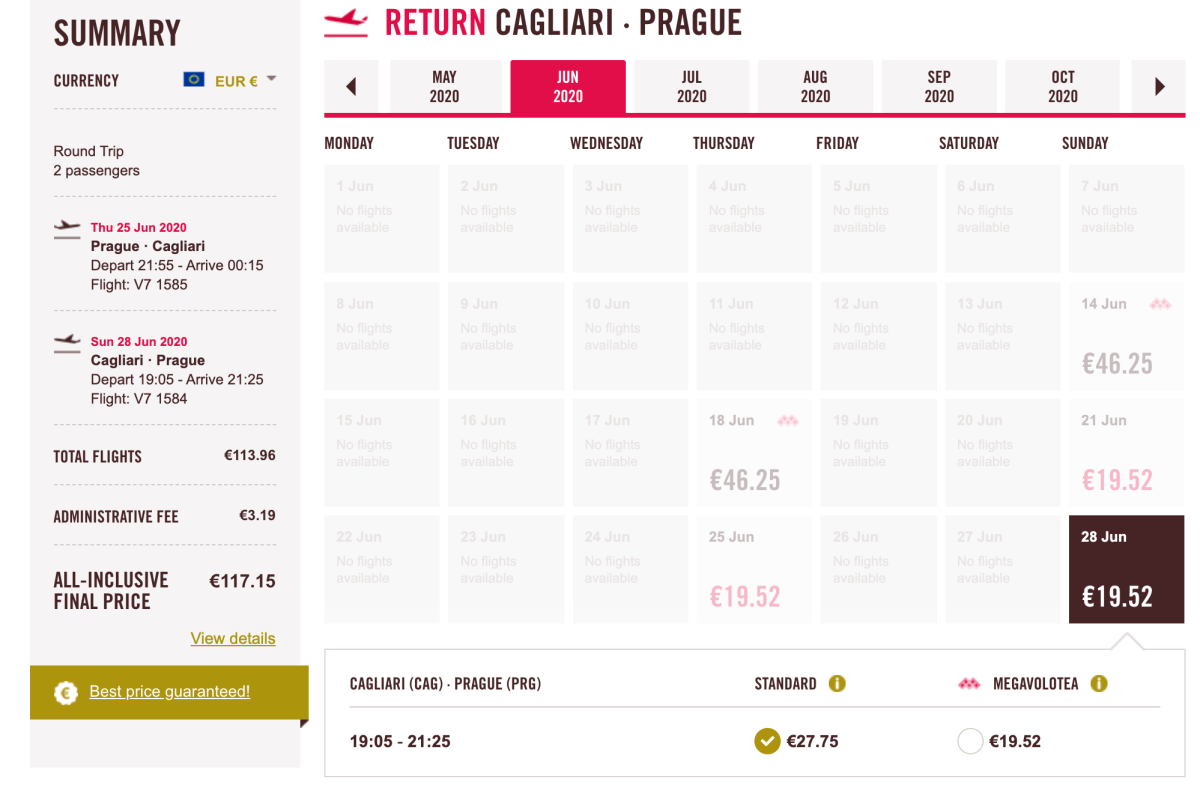Click the Megavolotea fare info icon
Image resolution: width=1200 pixels, height=788 pixels.
click(1098, 684)
